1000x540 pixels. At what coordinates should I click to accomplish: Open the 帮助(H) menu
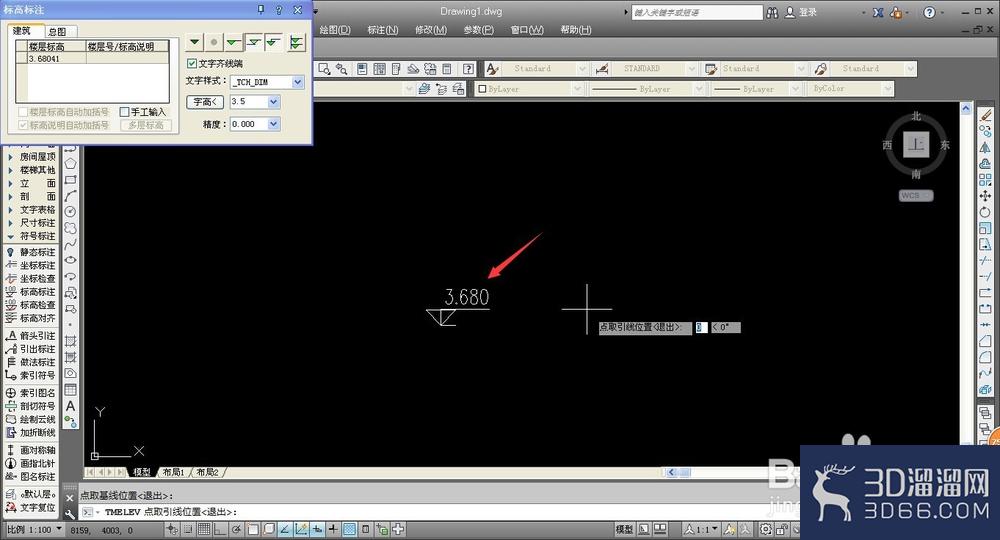pyautogui.click(x=575, y=30)
